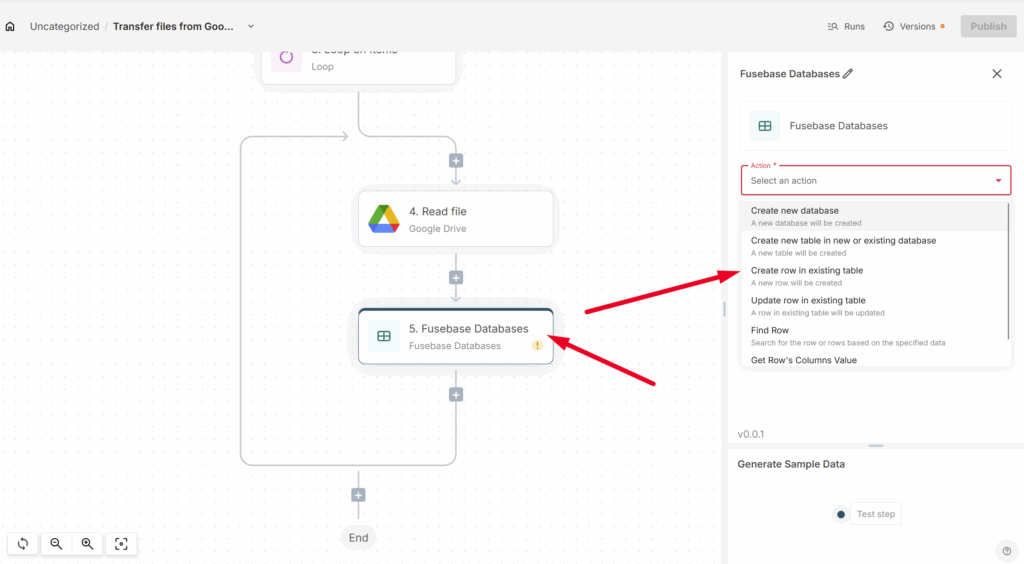Click the zoom out magnifier icon
This screenshot has height=564, width=1024.
pyautogui.click(x=57, y=544)
